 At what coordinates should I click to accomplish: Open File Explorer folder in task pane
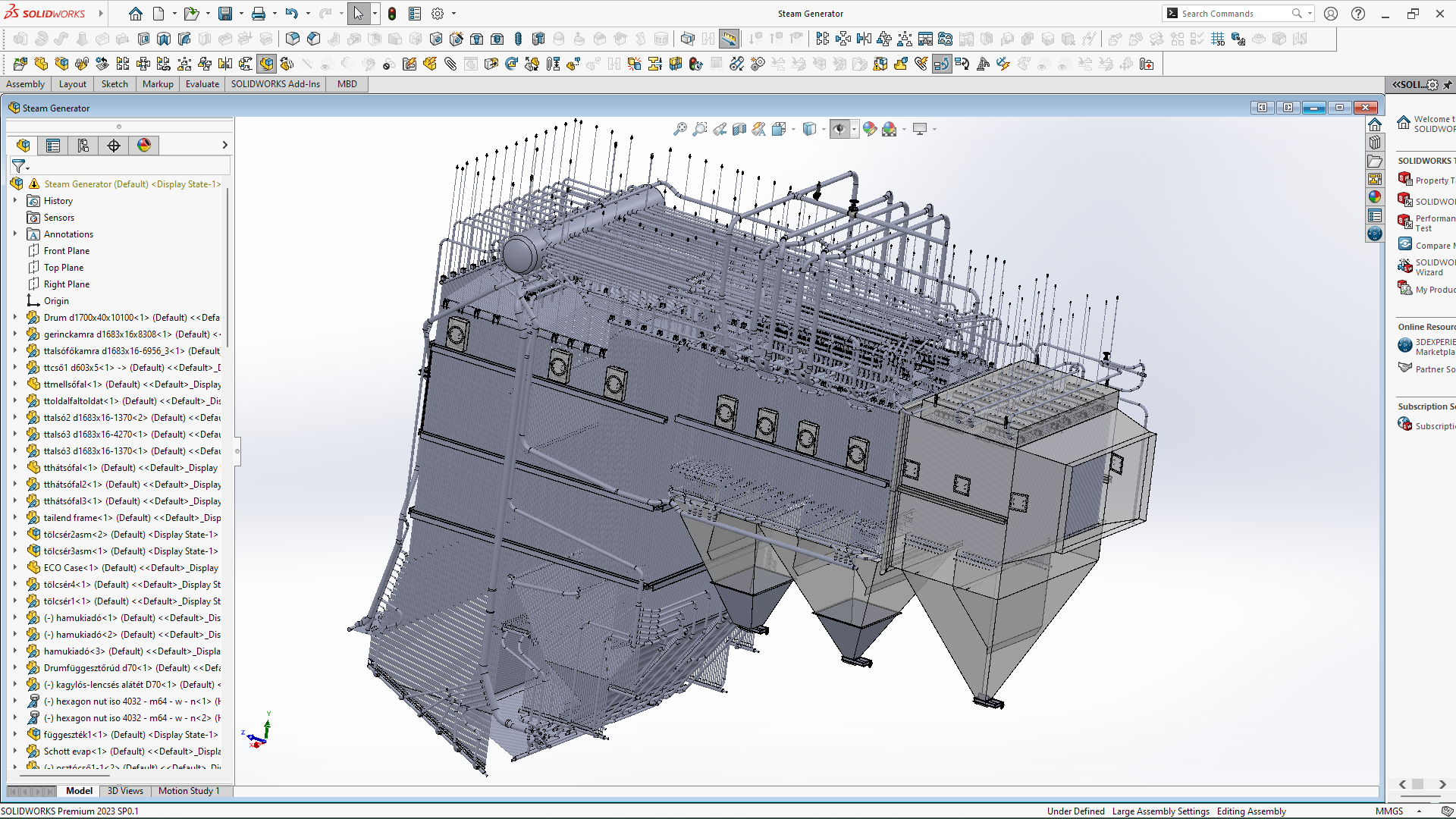click(x=1375, y=161)
